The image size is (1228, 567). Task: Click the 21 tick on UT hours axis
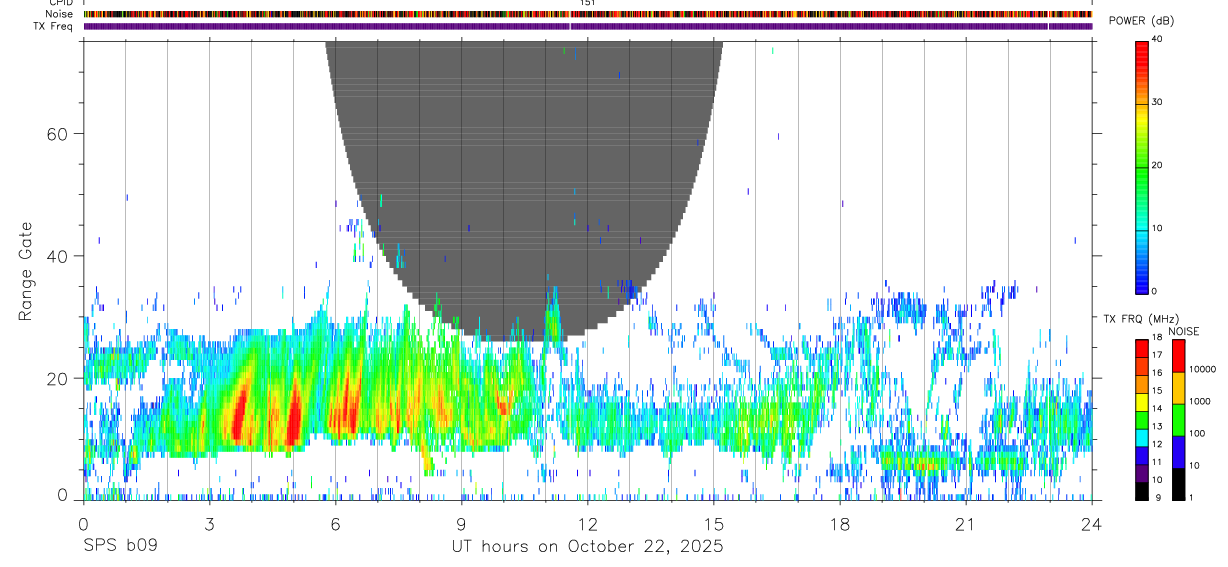click(966, 524)
